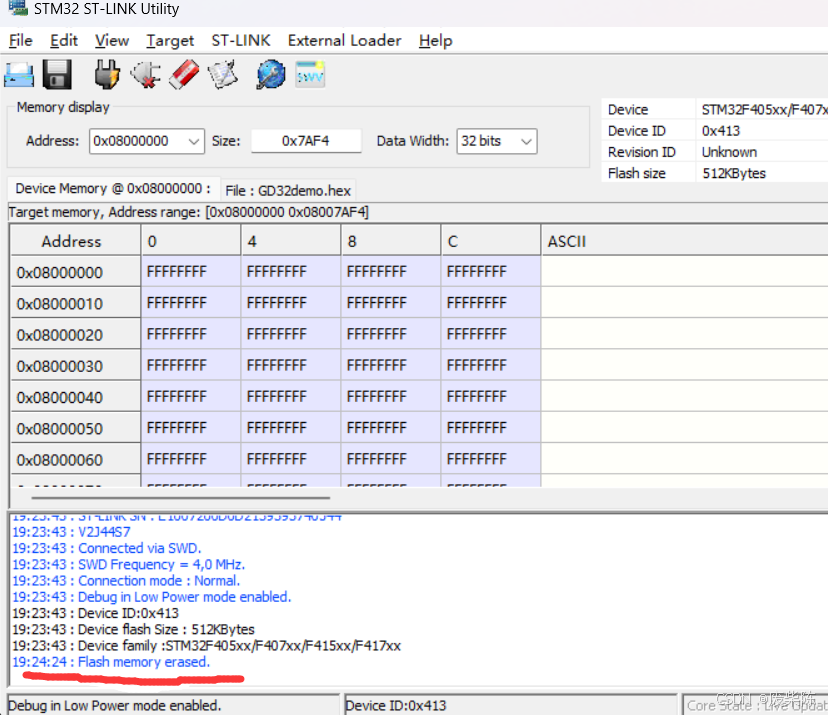Click the Open file toolbar icon
The image size is (828, 715).
click(x=19, y=74)
